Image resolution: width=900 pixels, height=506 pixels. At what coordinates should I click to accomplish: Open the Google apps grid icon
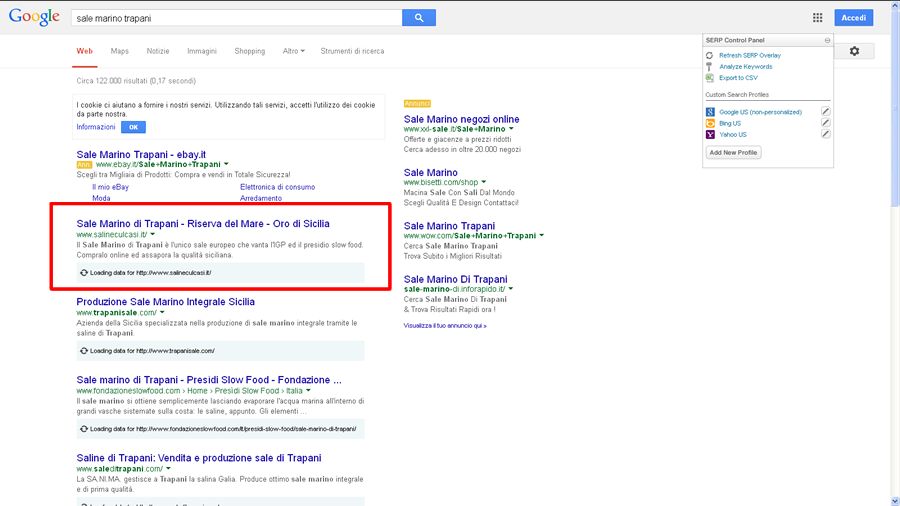(817, 18)
